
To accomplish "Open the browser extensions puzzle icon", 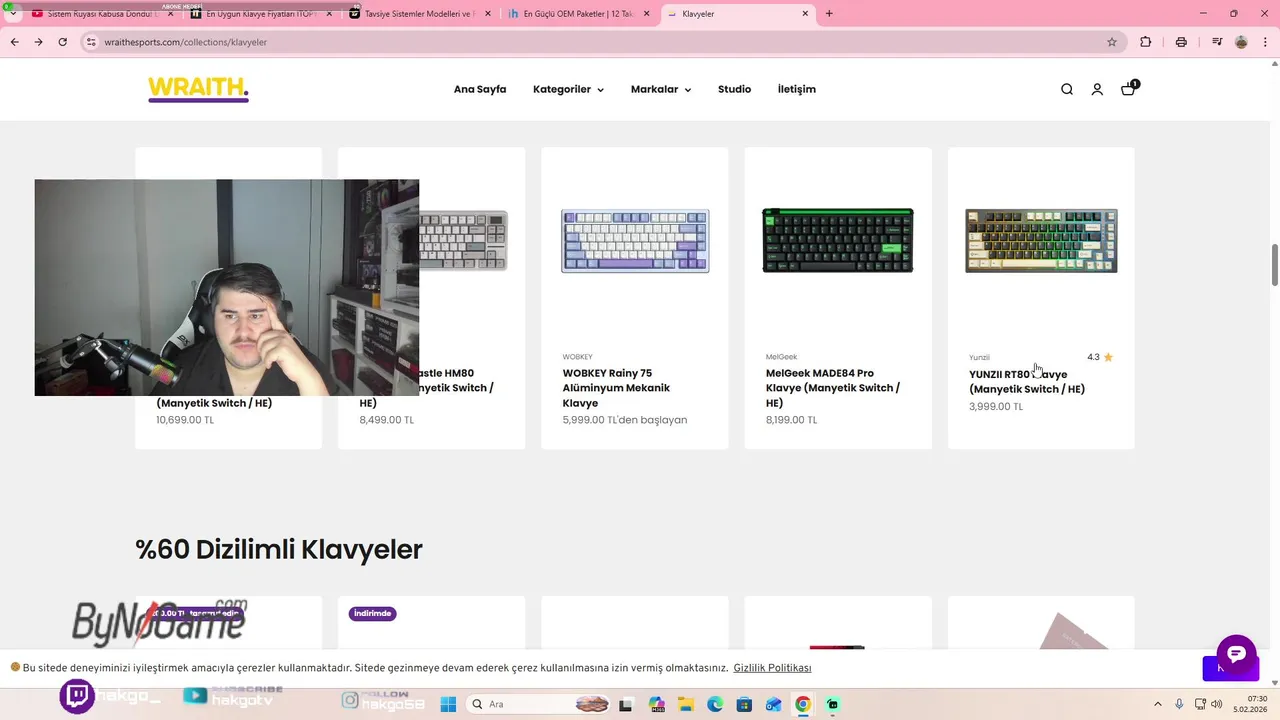I will pos(1146,42).
